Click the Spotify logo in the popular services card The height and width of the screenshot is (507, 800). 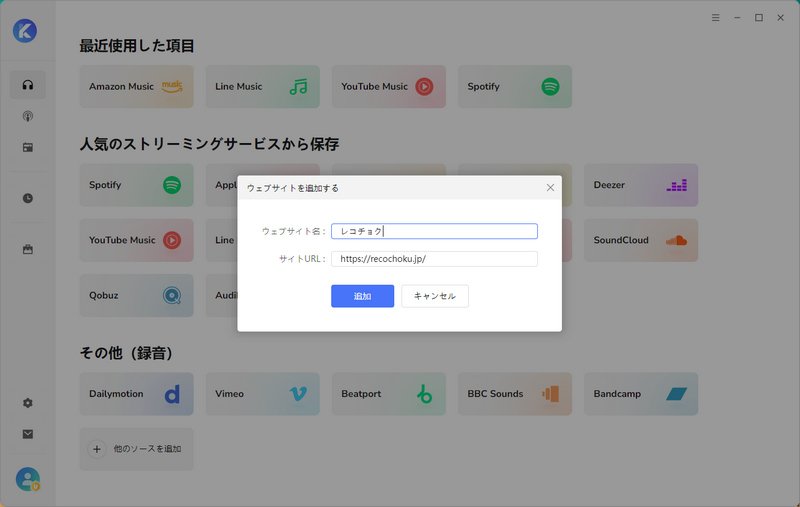coord(172,185)
